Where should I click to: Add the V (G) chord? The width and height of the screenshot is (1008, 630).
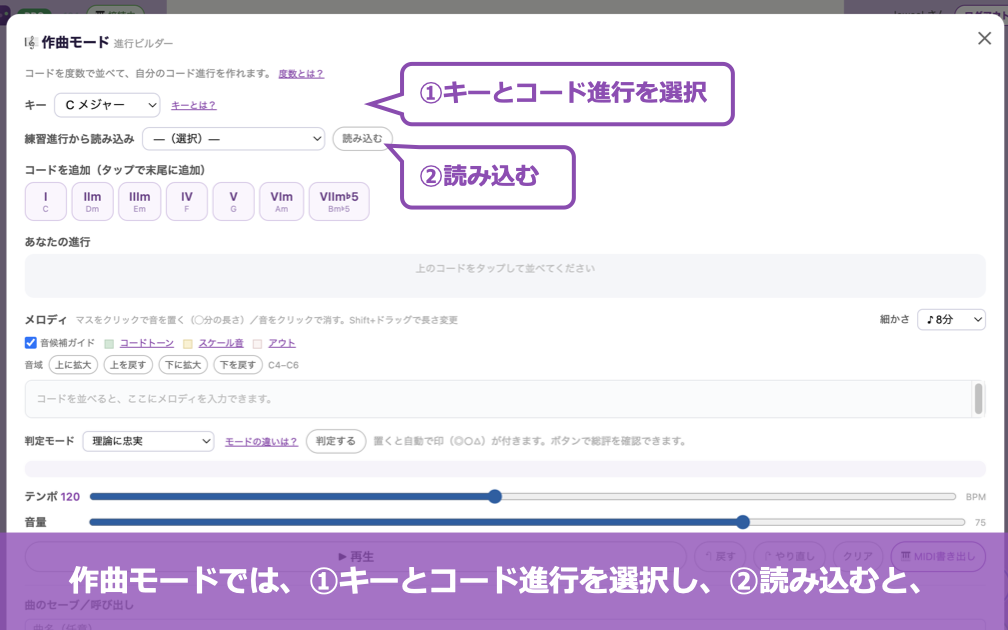coord(233,202)
